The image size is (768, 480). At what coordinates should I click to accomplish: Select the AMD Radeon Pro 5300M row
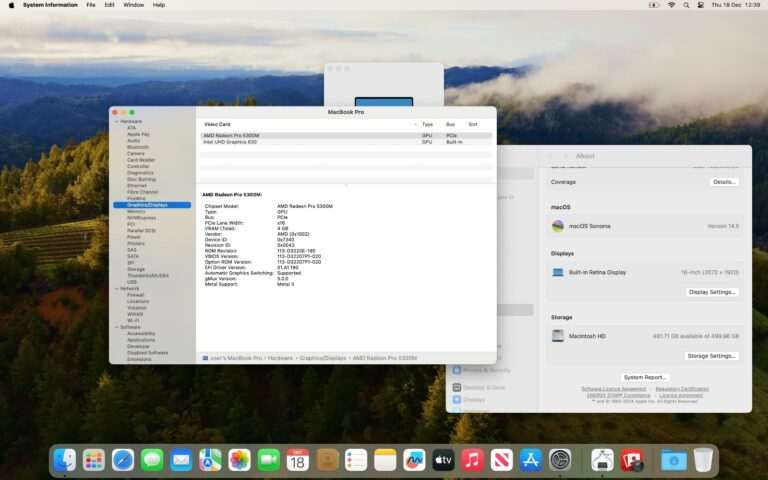click(x=346, y=136)
